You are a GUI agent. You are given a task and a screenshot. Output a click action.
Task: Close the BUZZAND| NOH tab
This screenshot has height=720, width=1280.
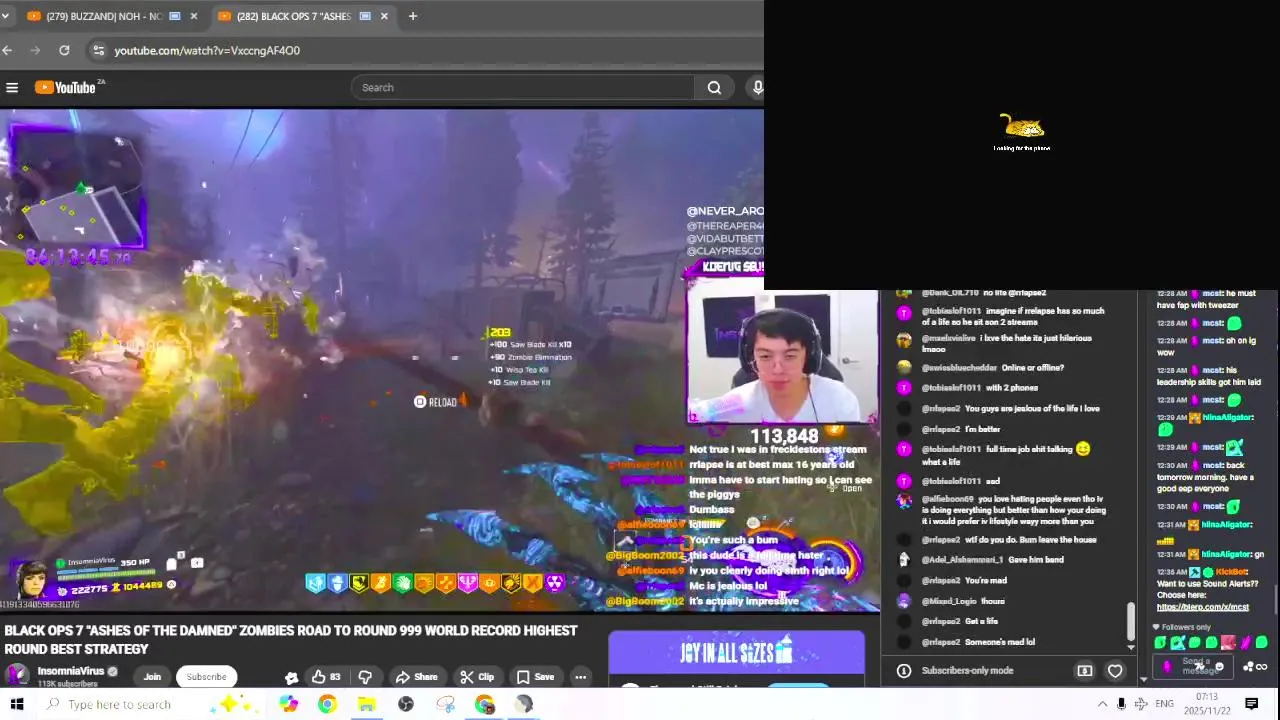click(194, 16)
